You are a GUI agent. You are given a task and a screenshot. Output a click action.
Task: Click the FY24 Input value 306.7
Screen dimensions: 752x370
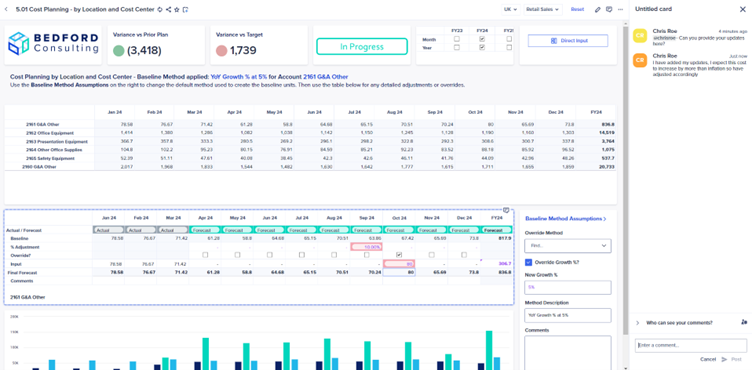click(505, 263)
